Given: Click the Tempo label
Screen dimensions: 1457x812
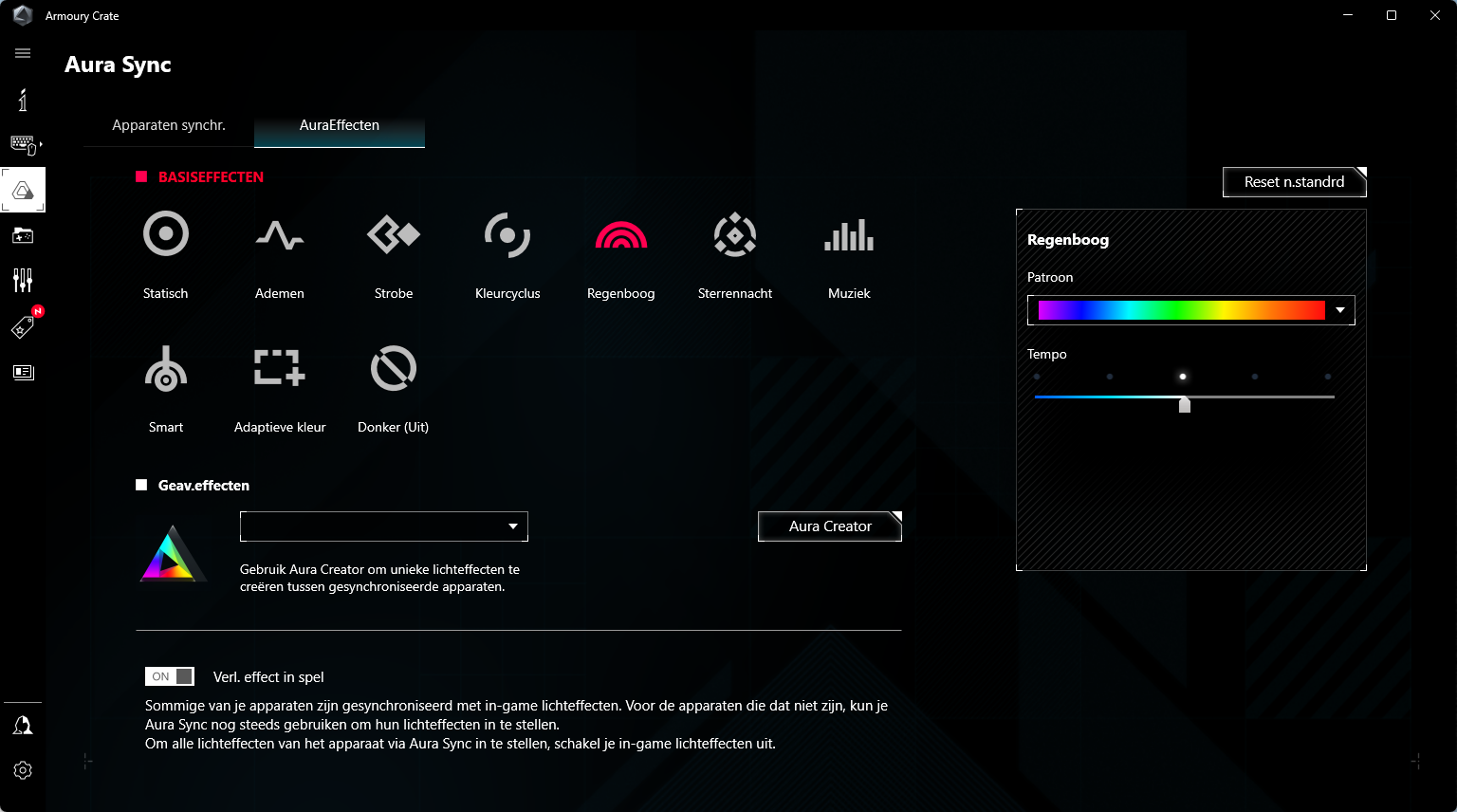Looking at the screenshot, I should (x=1047, y=354).
